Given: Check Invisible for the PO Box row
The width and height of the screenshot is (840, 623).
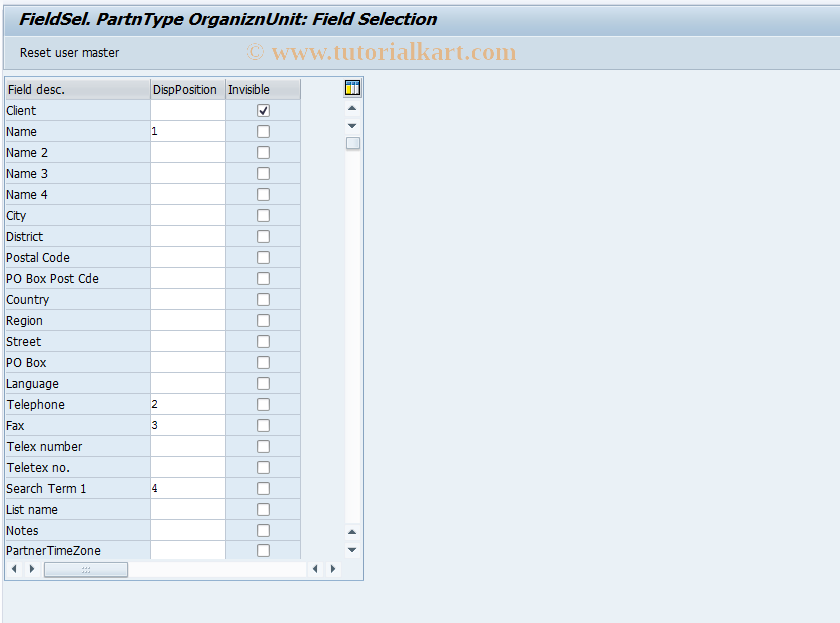Looking at the screenshot, I should (x=263, y=363).
